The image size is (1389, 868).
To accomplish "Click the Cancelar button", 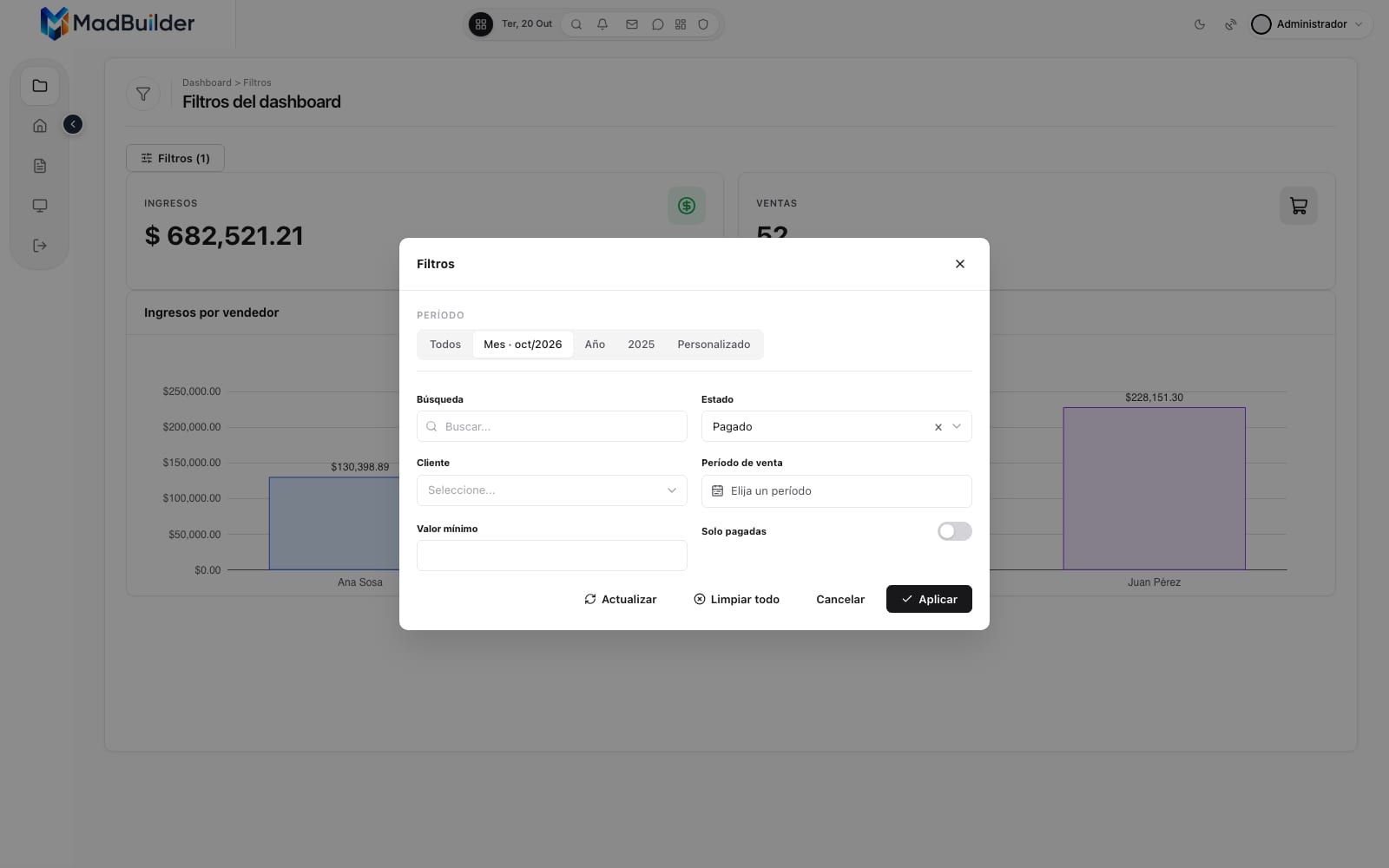I will pos(840,599).
